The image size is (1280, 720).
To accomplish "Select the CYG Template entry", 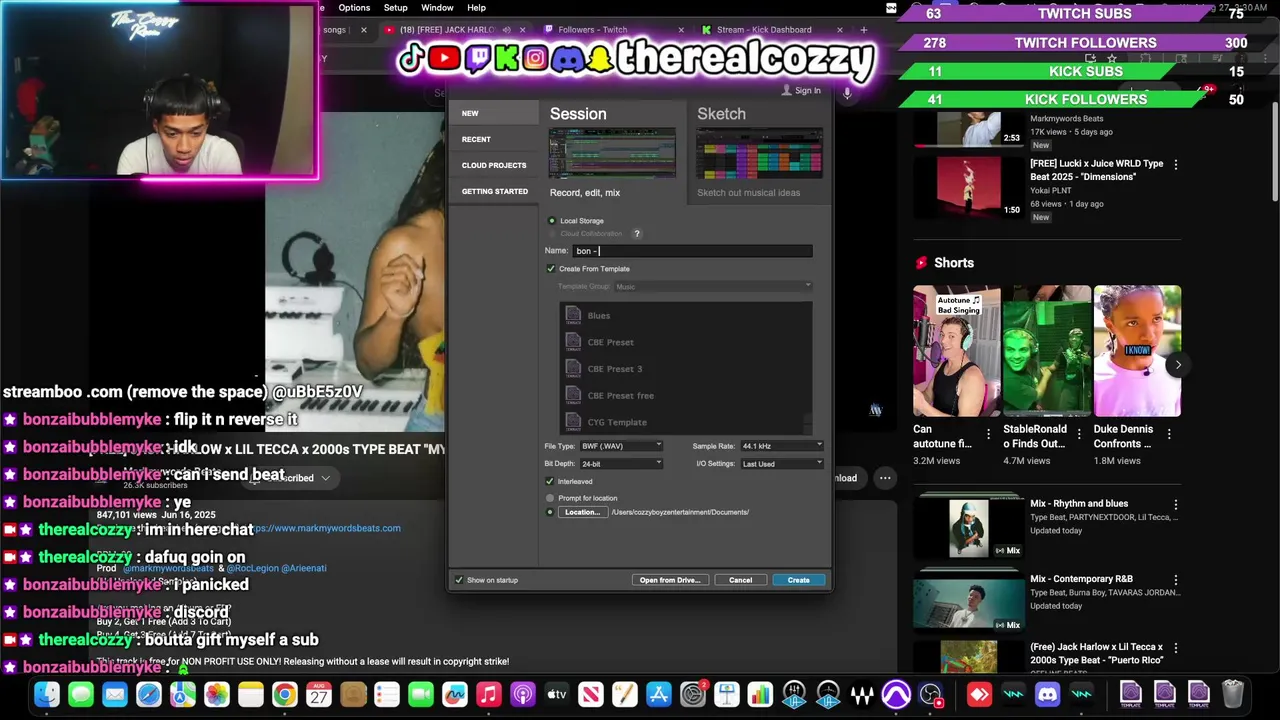I will point(684,422).
